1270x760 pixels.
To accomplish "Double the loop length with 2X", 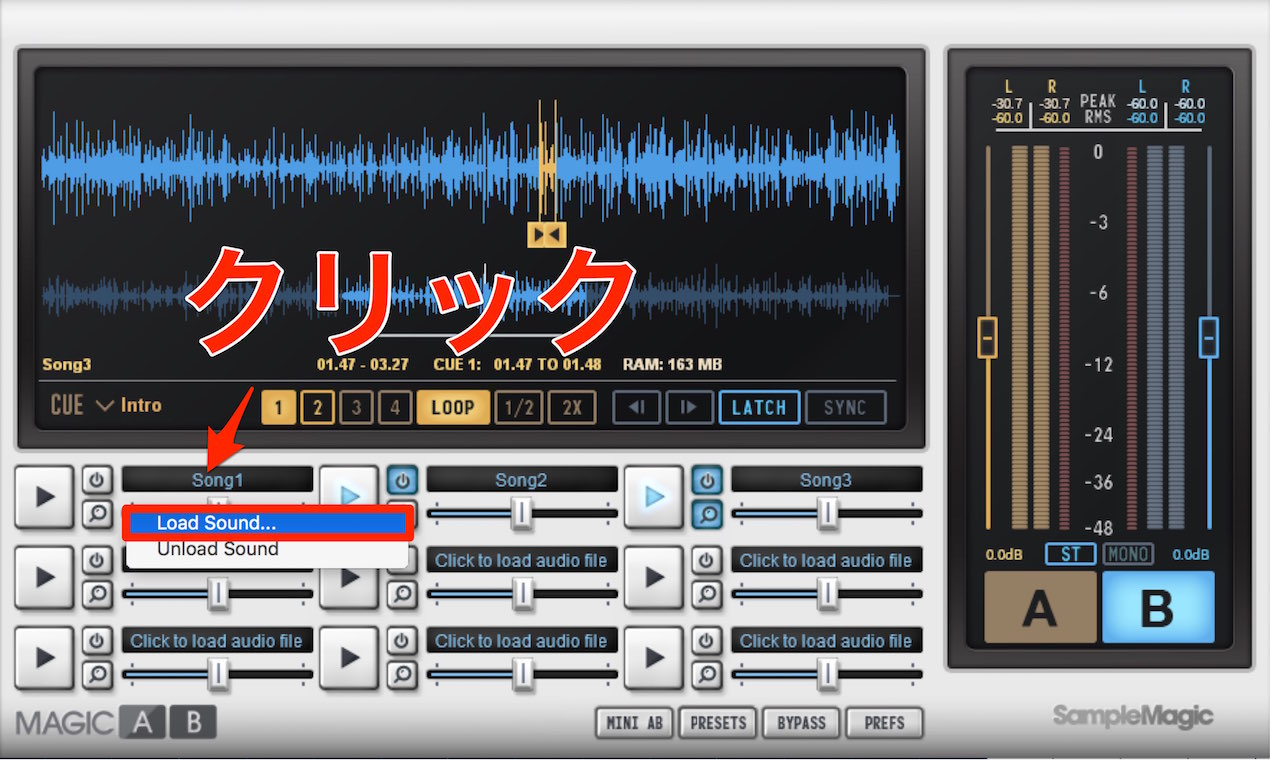I will tap(572, 408).
